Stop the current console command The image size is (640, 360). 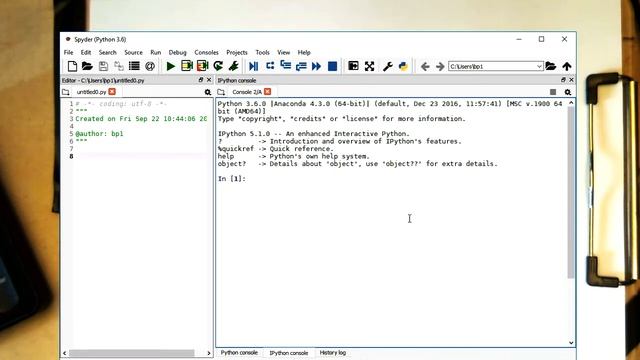(x=553, y=92)
